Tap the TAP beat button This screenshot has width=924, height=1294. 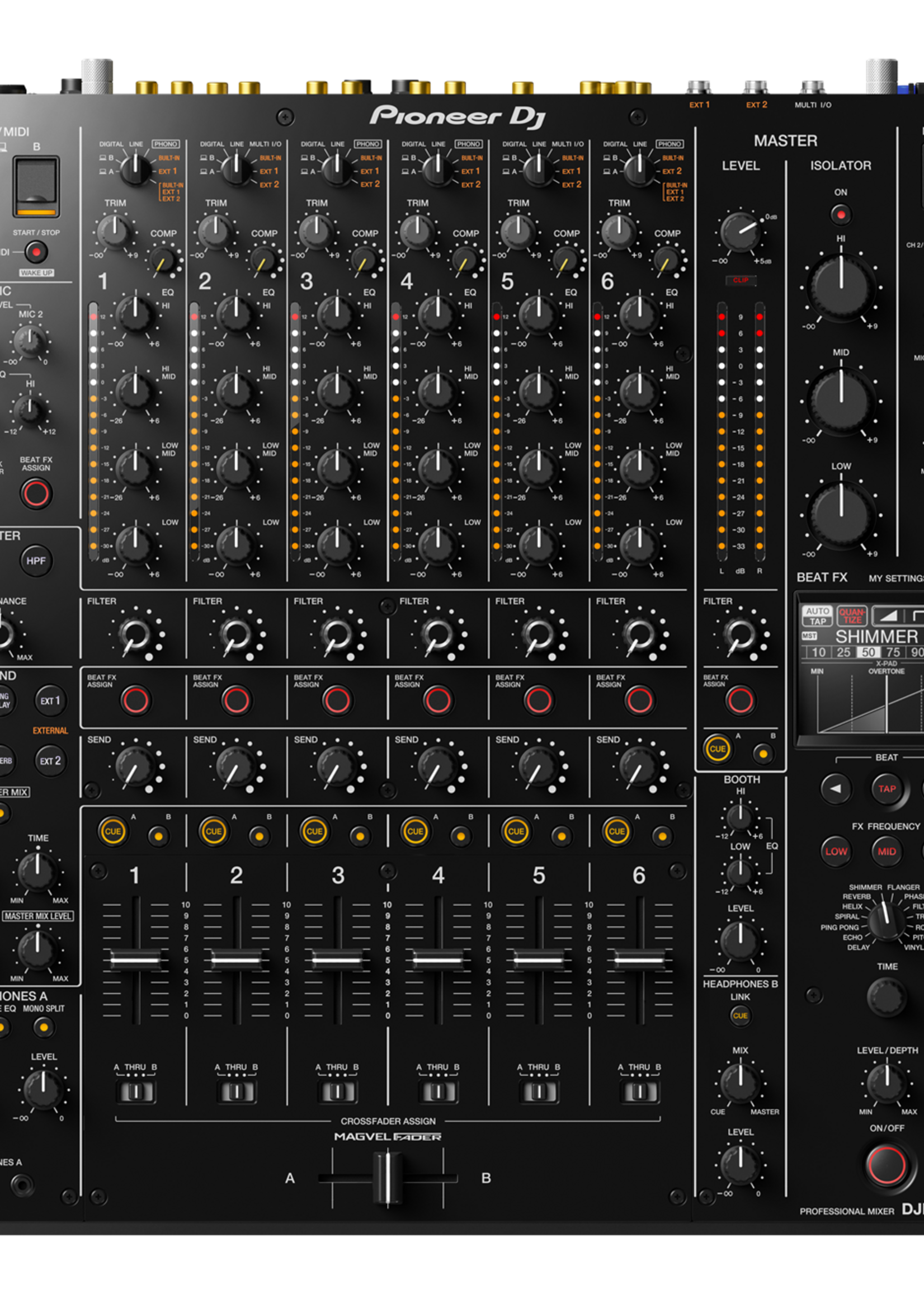pos(887,789)
